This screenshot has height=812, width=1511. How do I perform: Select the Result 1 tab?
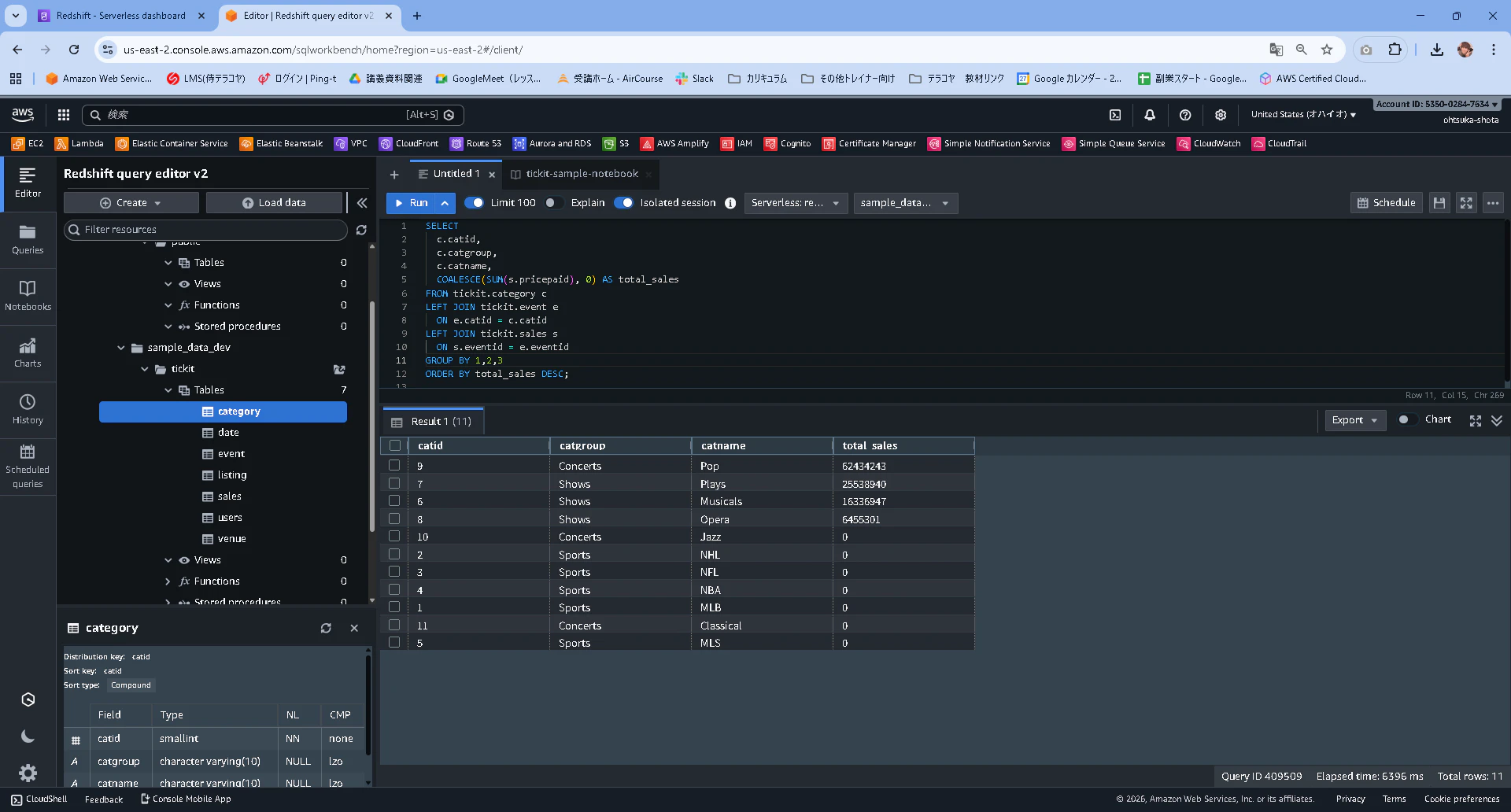432,422
